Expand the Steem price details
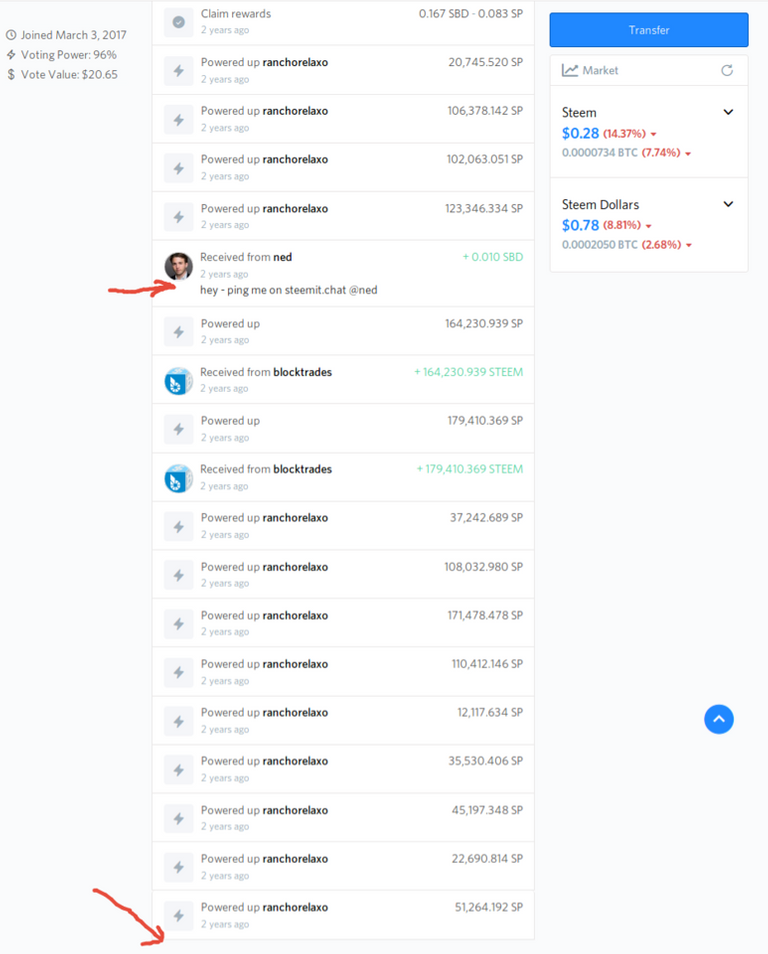Image resolution: width=768 pixels, height=954 pixels. pos(728,112)
